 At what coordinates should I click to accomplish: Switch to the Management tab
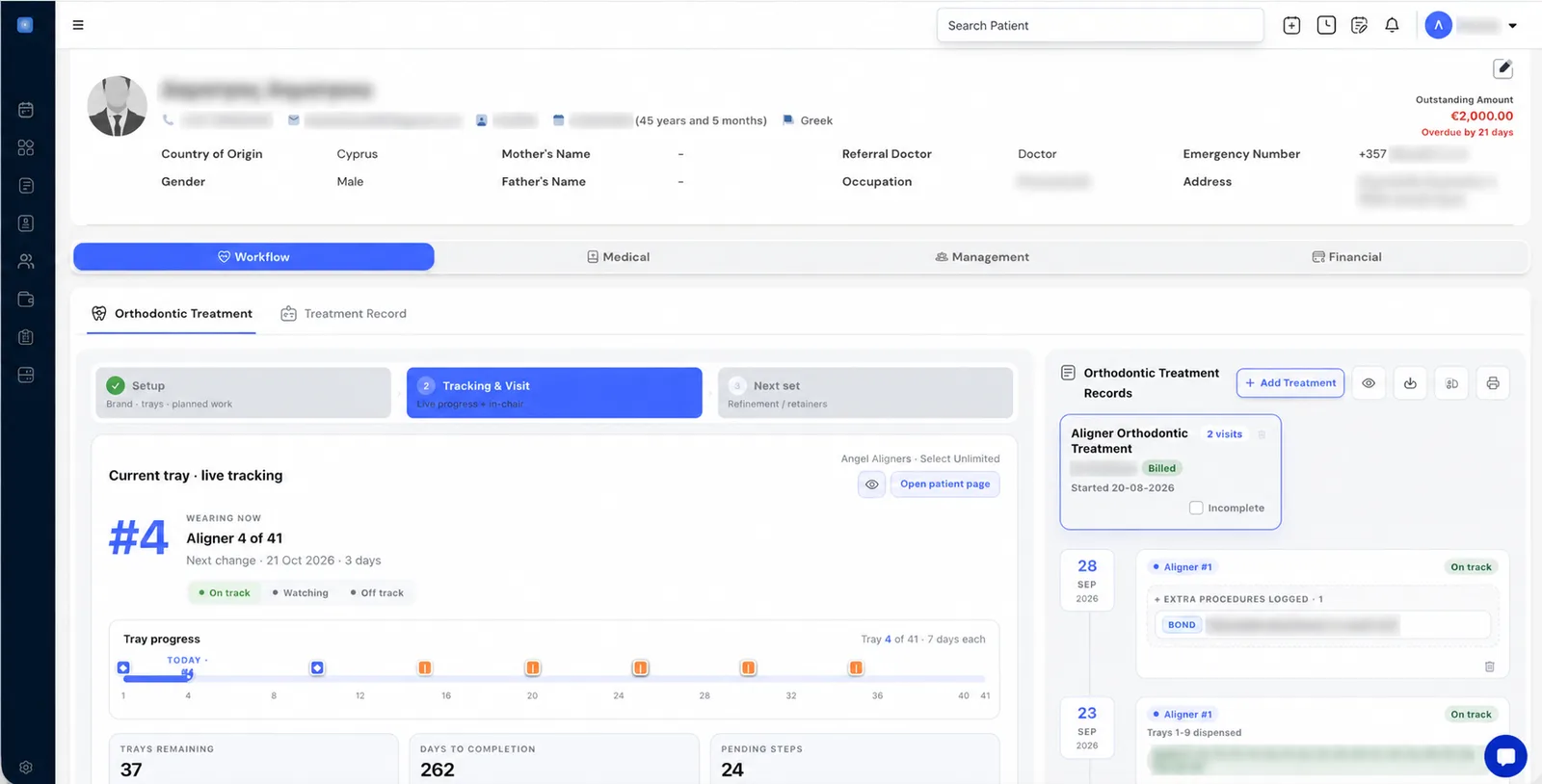click(982, 257)
